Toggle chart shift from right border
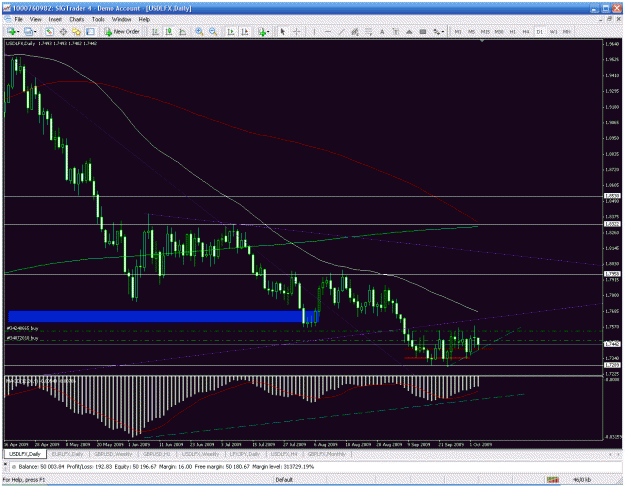 click(245, 31)
